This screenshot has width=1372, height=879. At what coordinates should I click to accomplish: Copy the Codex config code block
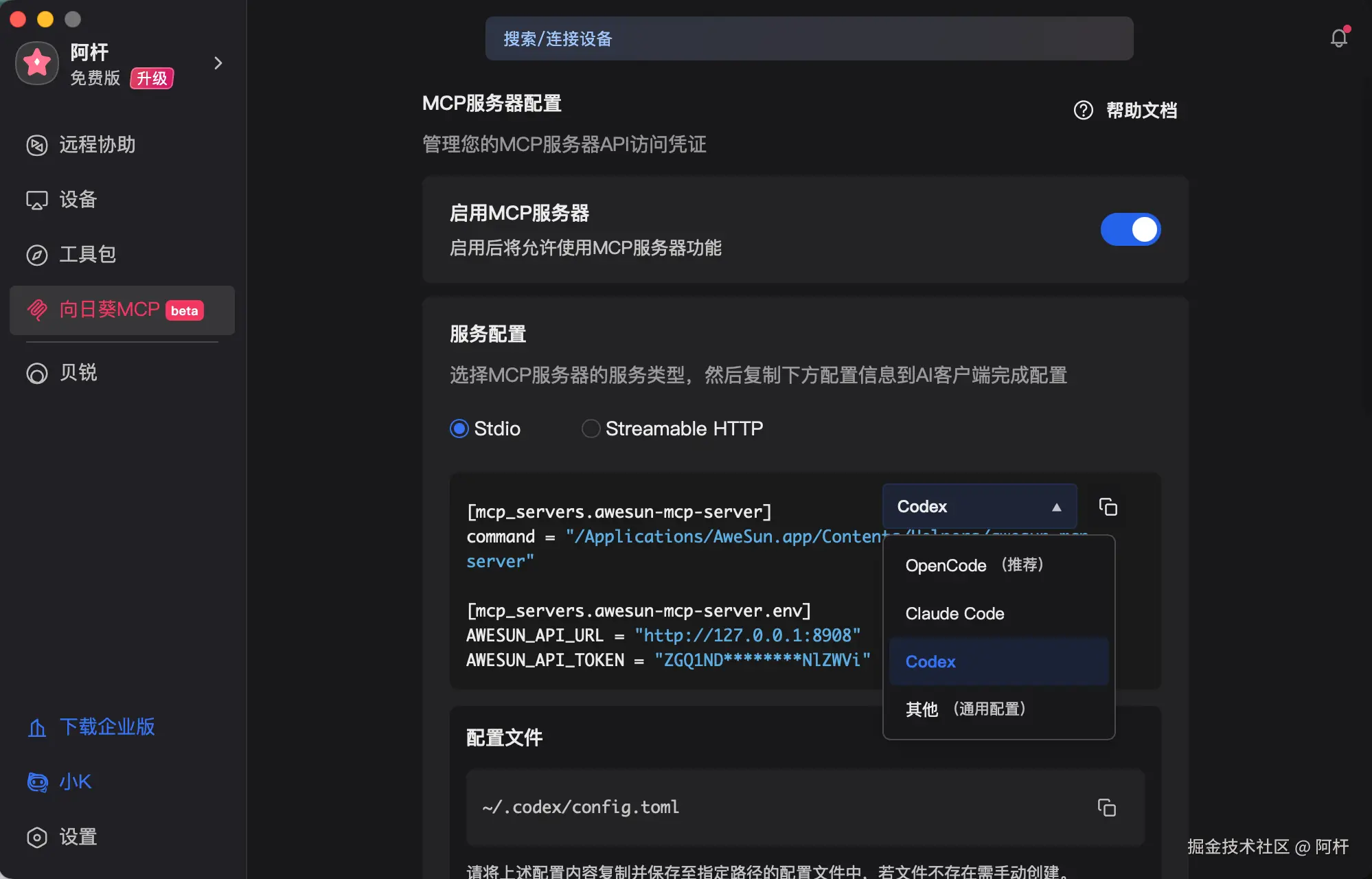point(1108,507)
